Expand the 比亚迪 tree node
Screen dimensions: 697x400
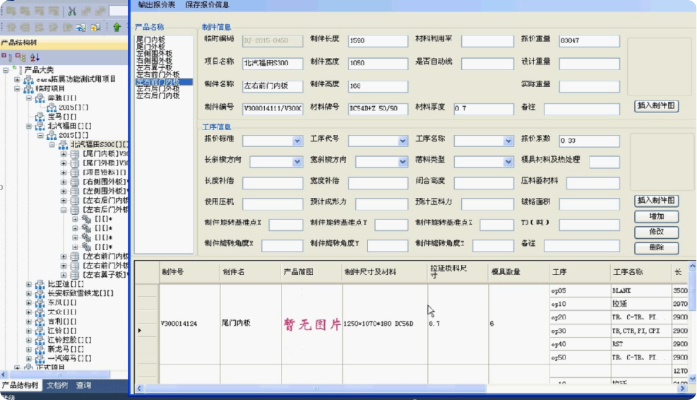[x=28, y=284]
